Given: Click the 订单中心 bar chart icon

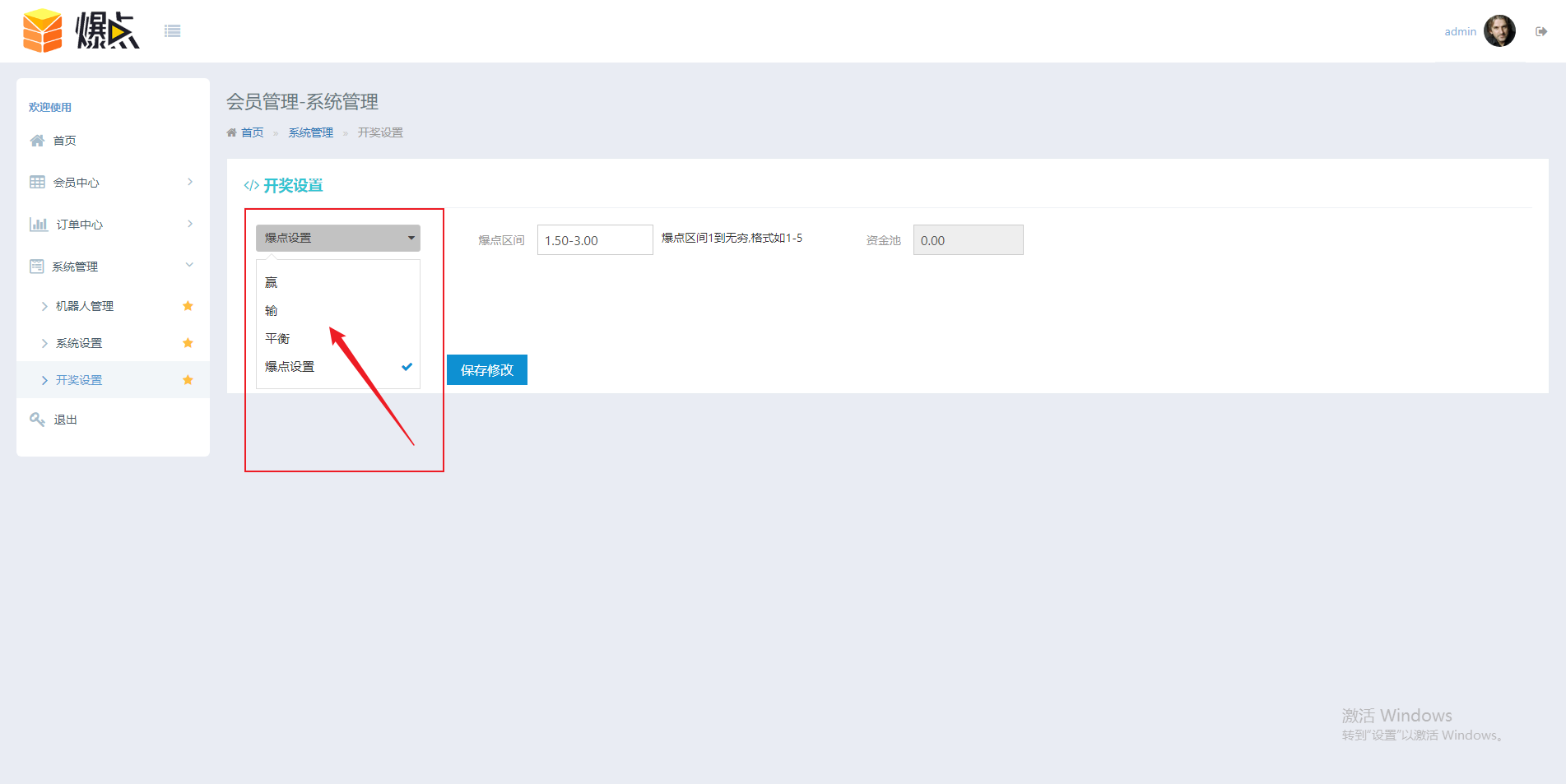Looking at the screenshot, I should click(x=39, y=224).
